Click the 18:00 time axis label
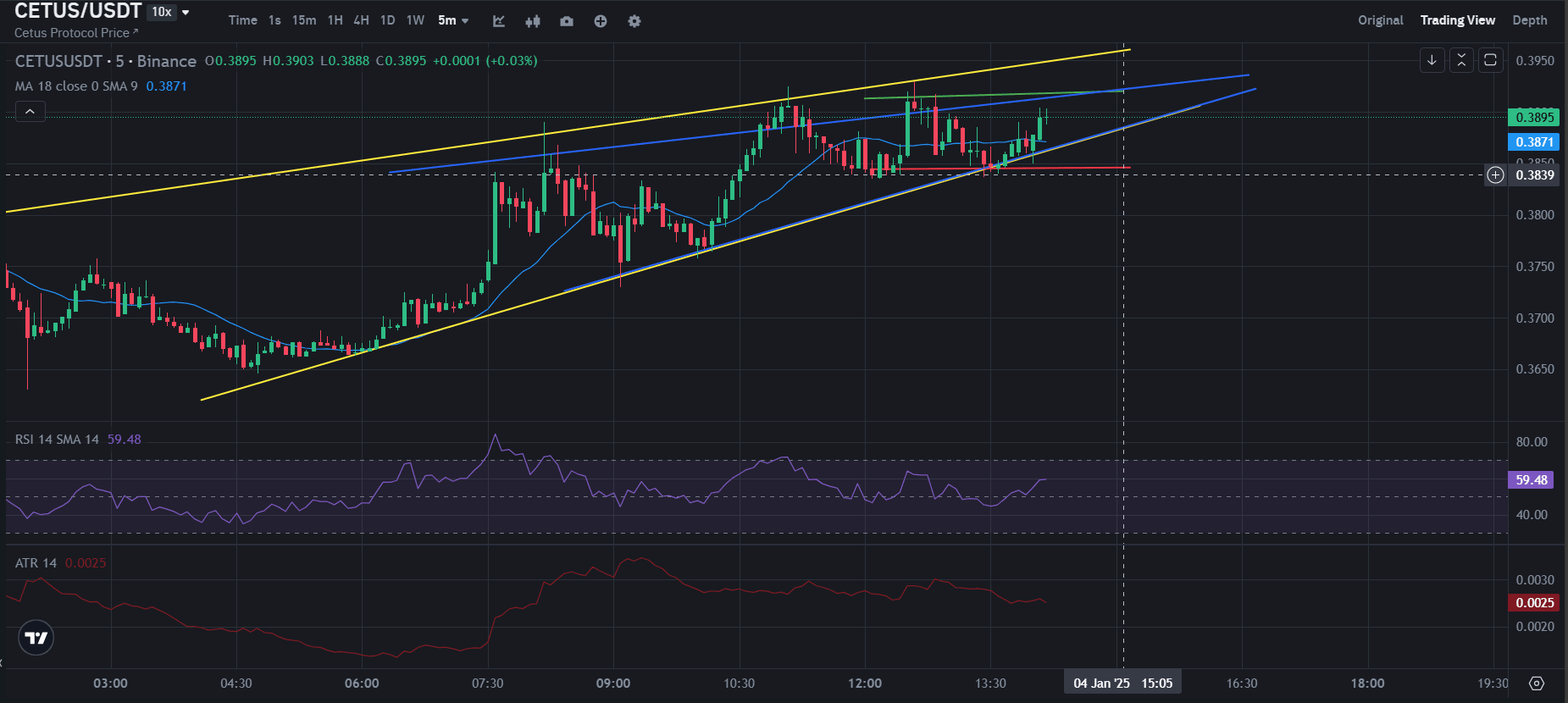The image size is (1568, 703). (1367, 684)
